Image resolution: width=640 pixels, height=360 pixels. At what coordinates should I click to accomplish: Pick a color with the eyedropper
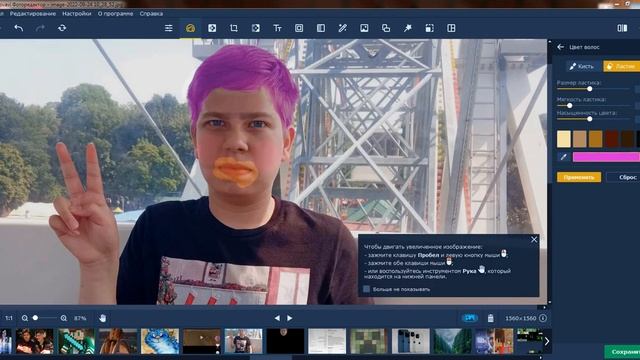[x=564, y=157]
